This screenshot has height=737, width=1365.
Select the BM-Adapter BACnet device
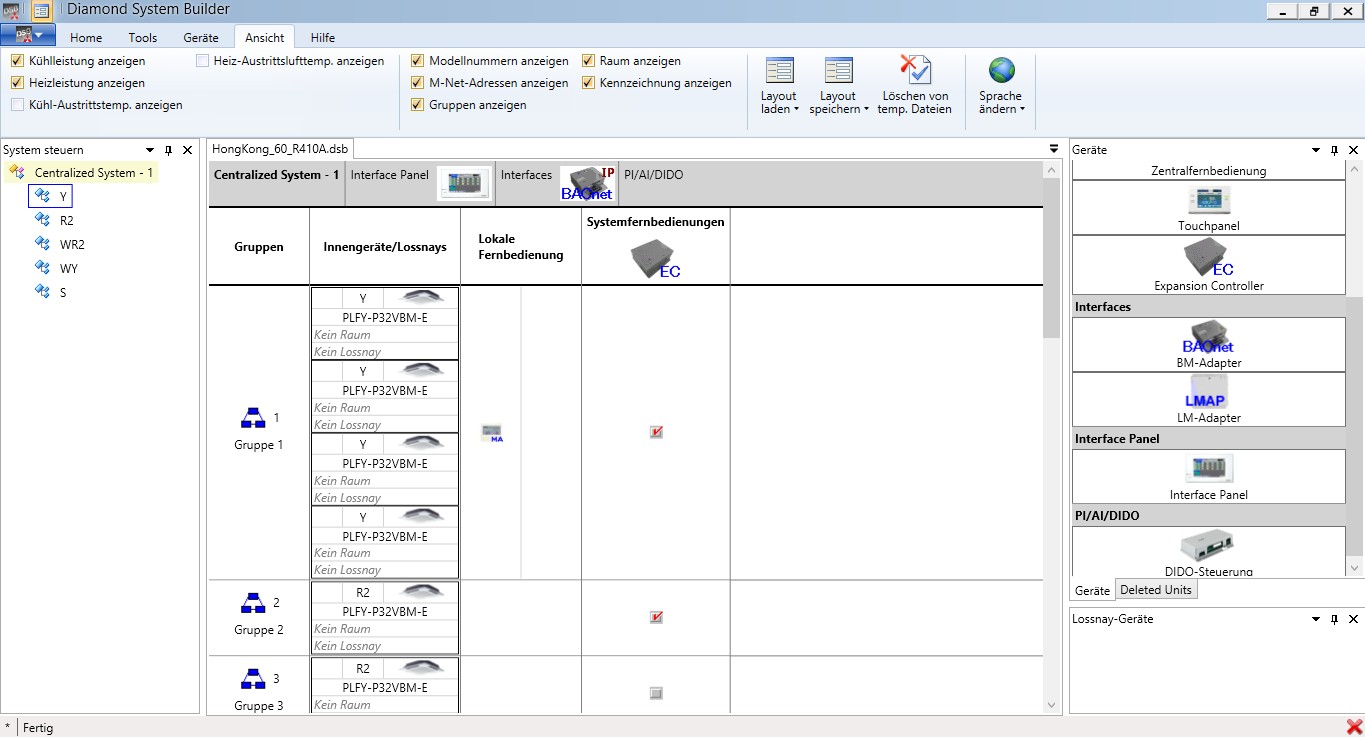[1208, 344]
